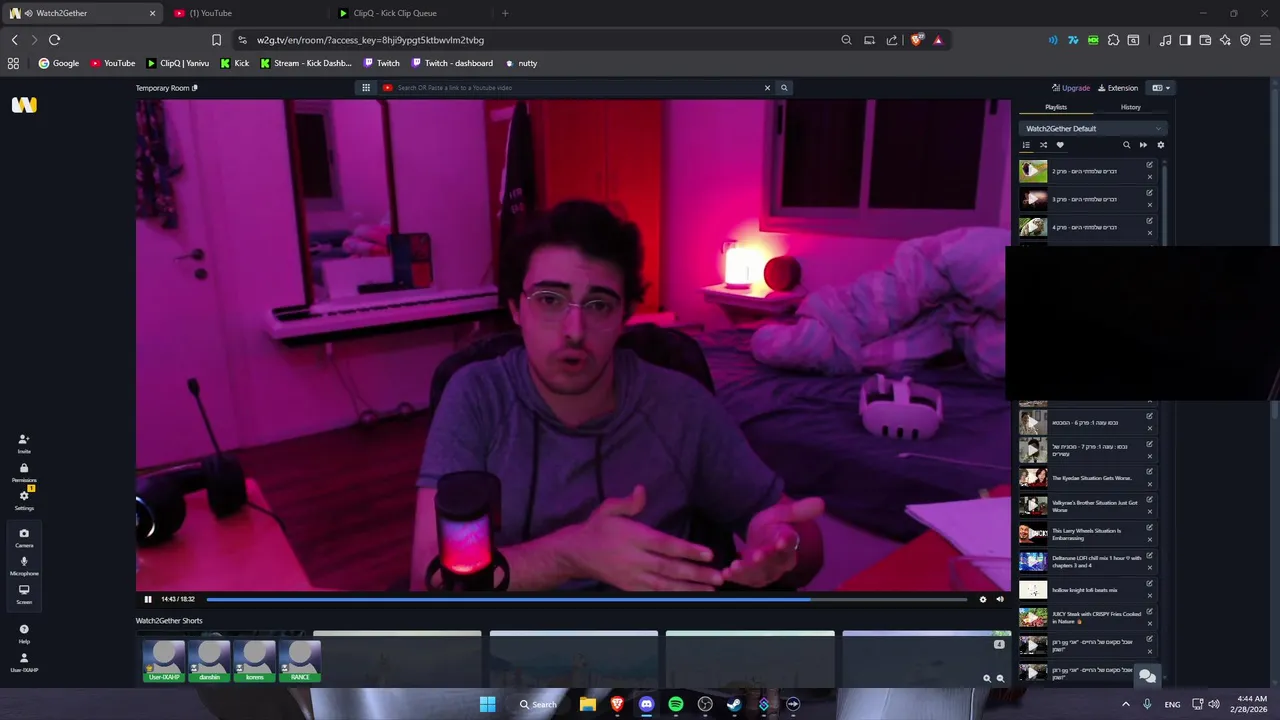Viewport: 1280px width, 720px height.
Task: Edit 'The Kyedae Situation Gets Worse' entry
Action: click(x=1149, y=472)
